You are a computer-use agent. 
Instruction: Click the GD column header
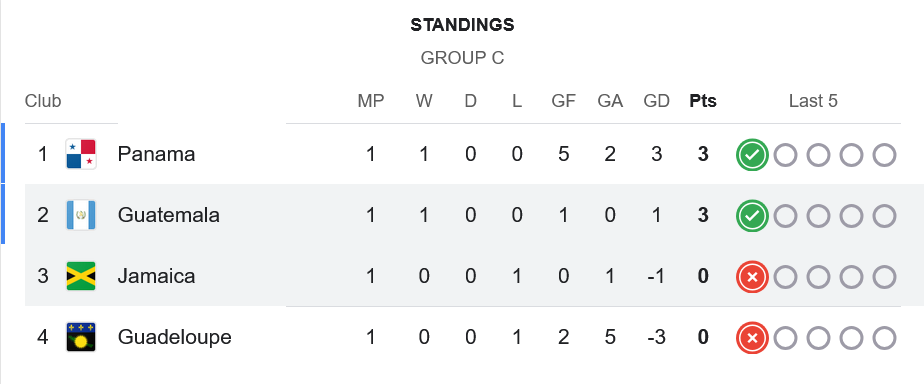click(x=656, y=101)
